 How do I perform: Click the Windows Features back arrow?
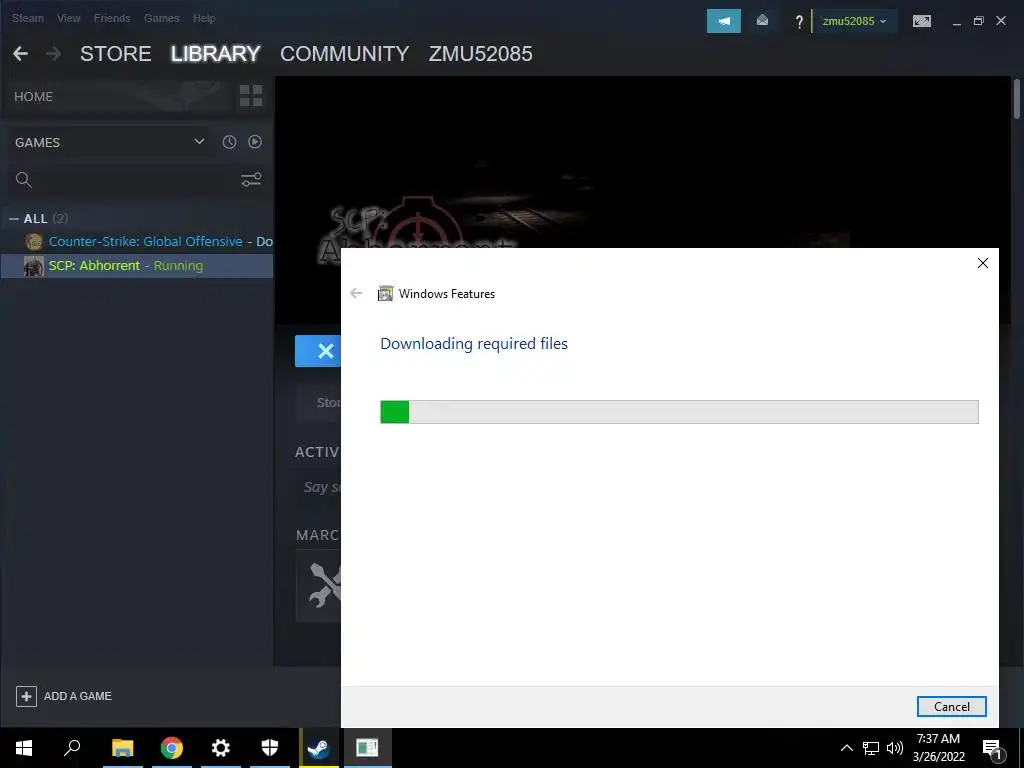click(x=356, y=293)
